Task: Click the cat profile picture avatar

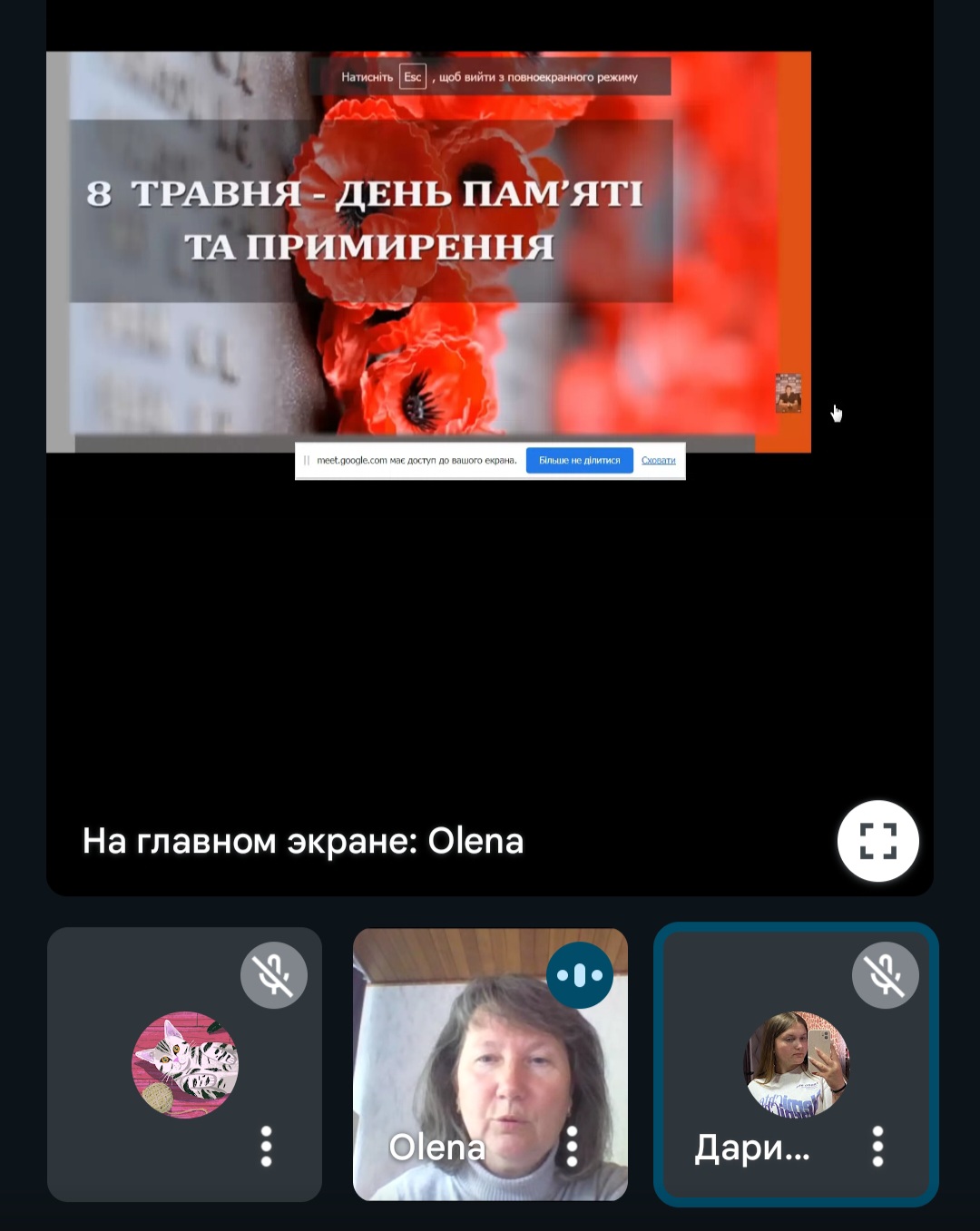Action: coord(185,1065)
